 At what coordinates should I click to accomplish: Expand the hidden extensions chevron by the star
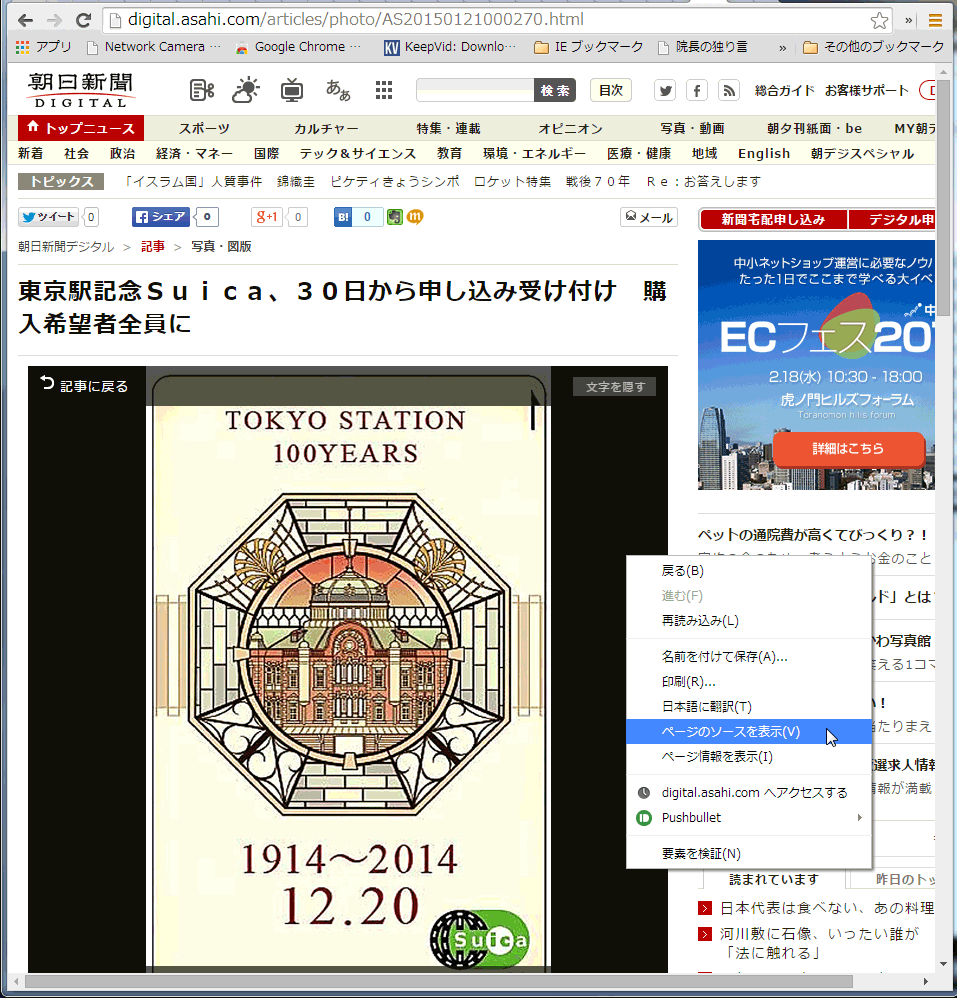pos(909,20)
